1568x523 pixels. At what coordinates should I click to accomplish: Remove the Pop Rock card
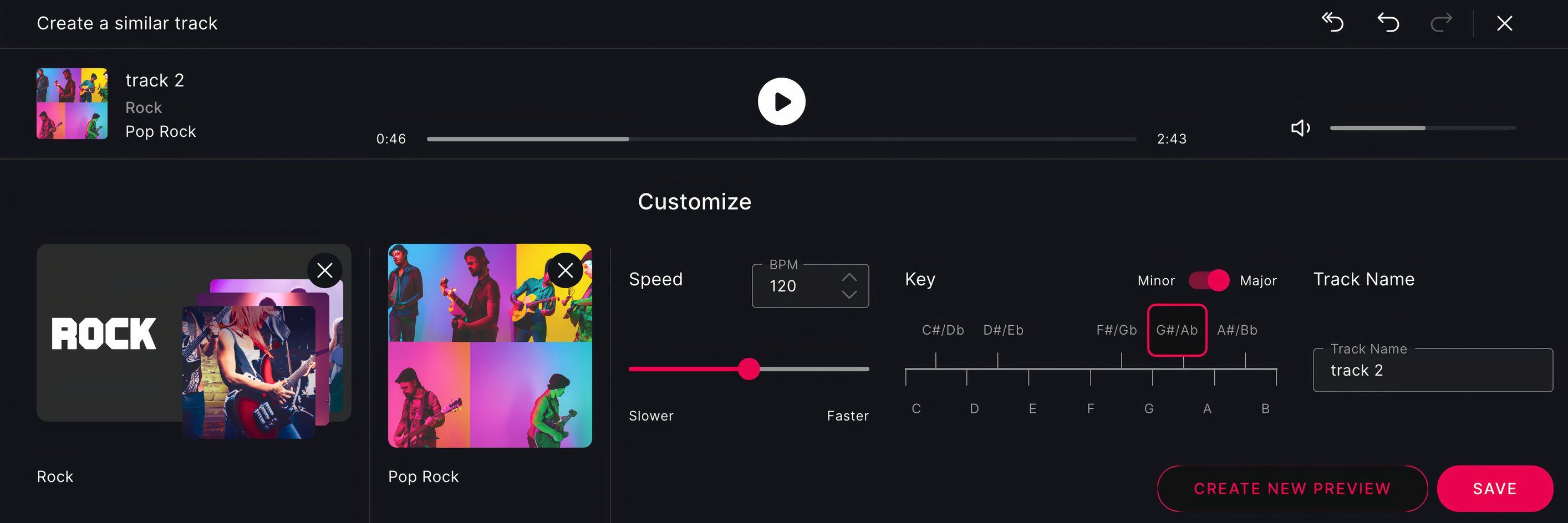(566, 270)
